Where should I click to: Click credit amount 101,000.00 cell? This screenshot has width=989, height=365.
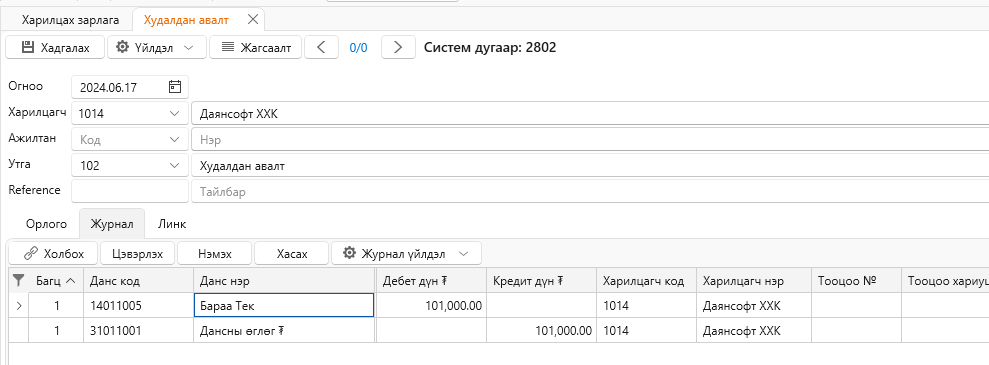[542, 330]
